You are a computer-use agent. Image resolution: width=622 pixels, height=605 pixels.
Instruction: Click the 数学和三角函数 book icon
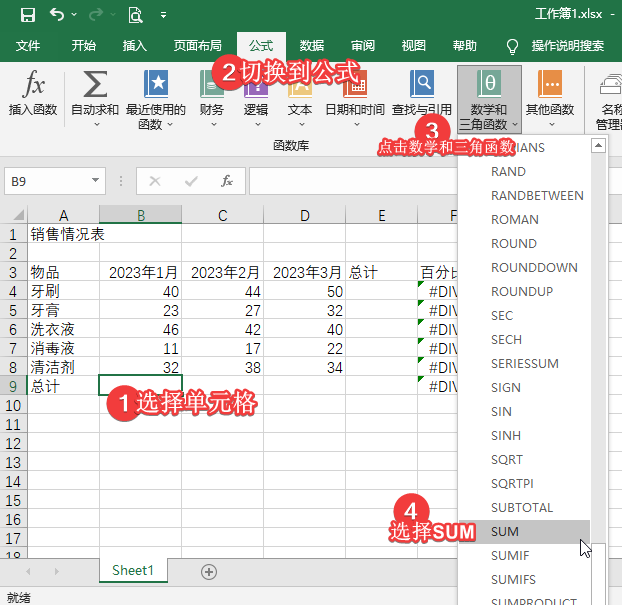click(x=489, y=84)
